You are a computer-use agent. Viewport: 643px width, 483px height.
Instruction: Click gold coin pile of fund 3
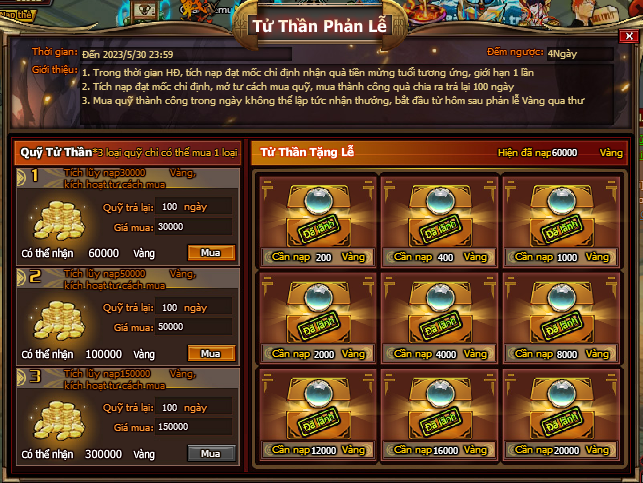tap(59, 421)
